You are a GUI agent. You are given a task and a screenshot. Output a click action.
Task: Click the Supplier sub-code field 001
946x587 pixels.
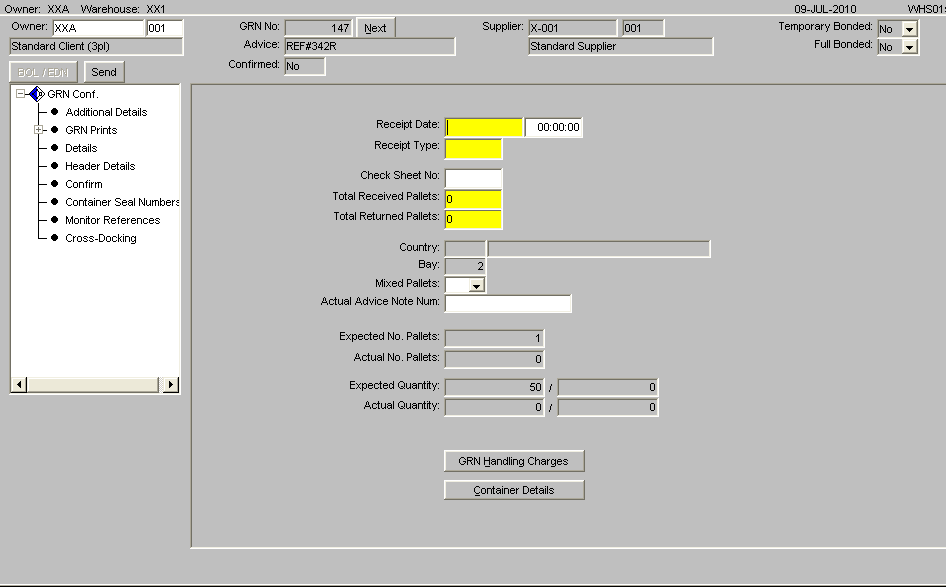643,28
